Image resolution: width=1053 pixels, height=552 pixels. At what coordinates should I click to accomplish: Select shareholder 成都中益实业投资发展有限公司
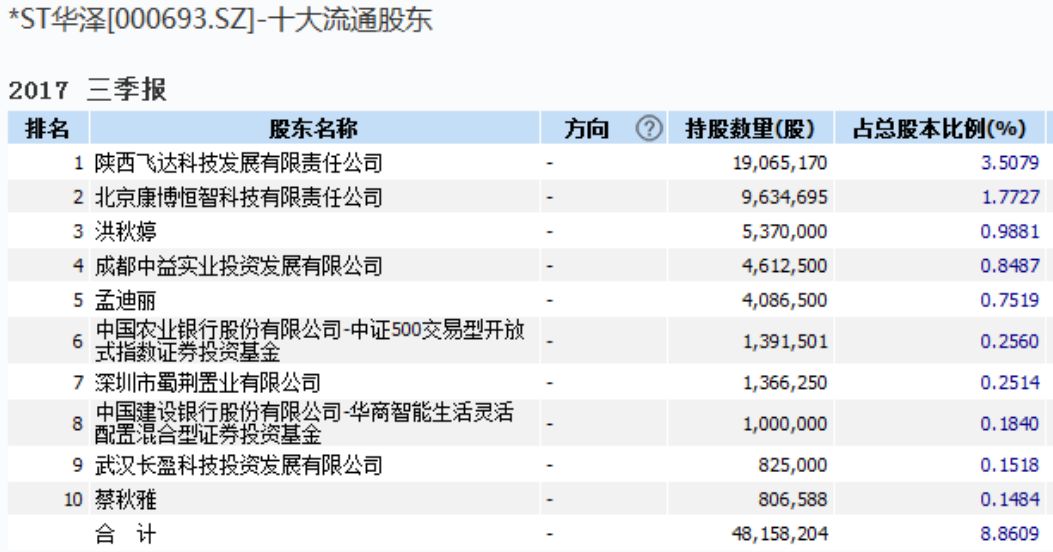[238, 266]
